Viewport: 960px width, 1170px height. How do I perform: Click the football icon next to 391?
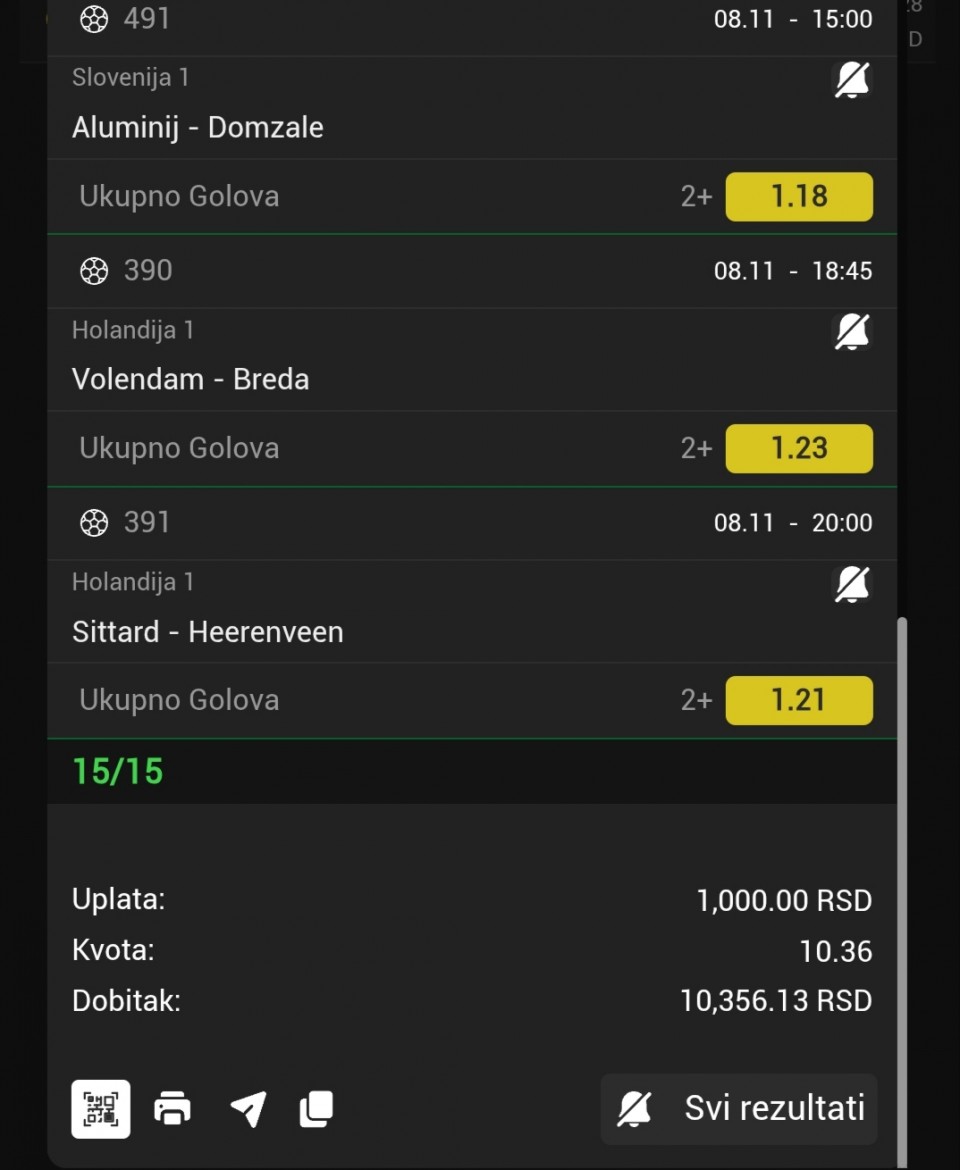[x=94, y=523]
